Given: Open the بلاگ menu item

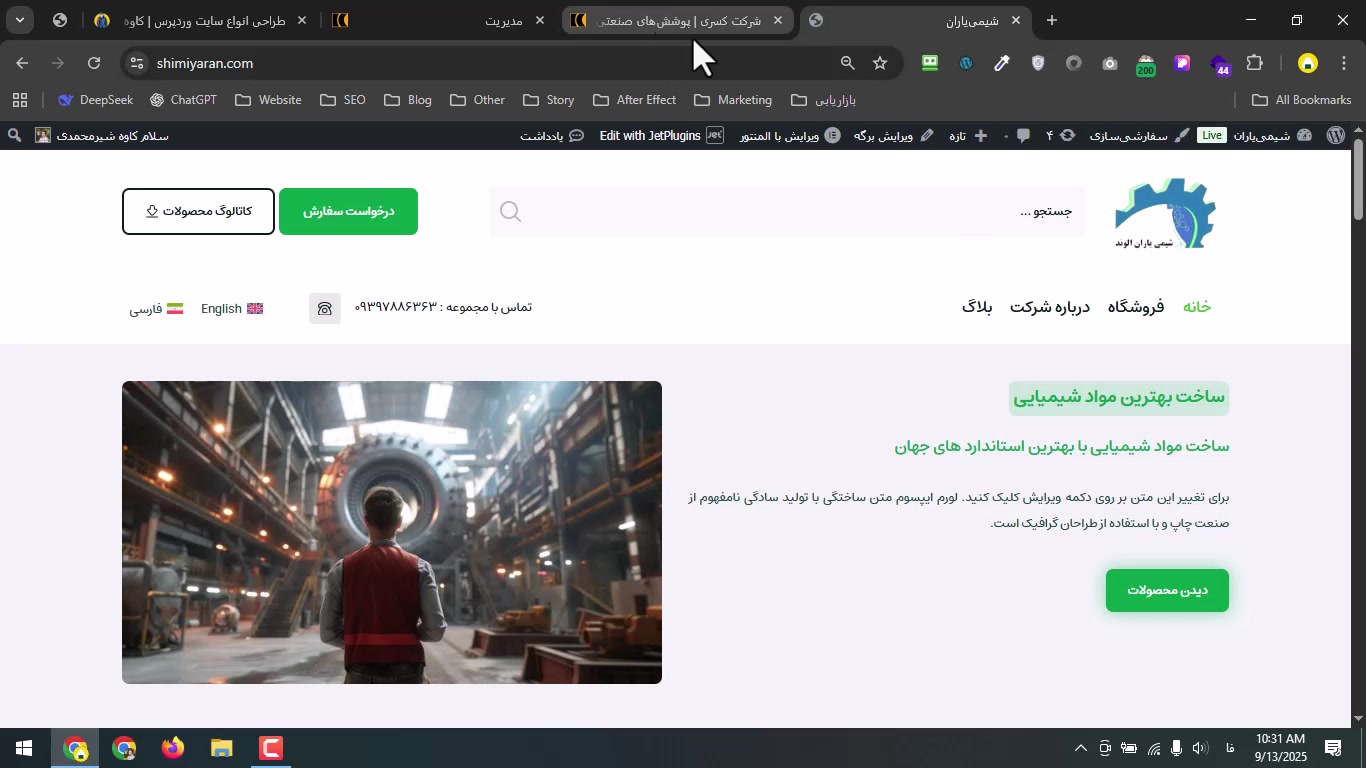Looking at the screenshot, I should click(x=977, y=307).
